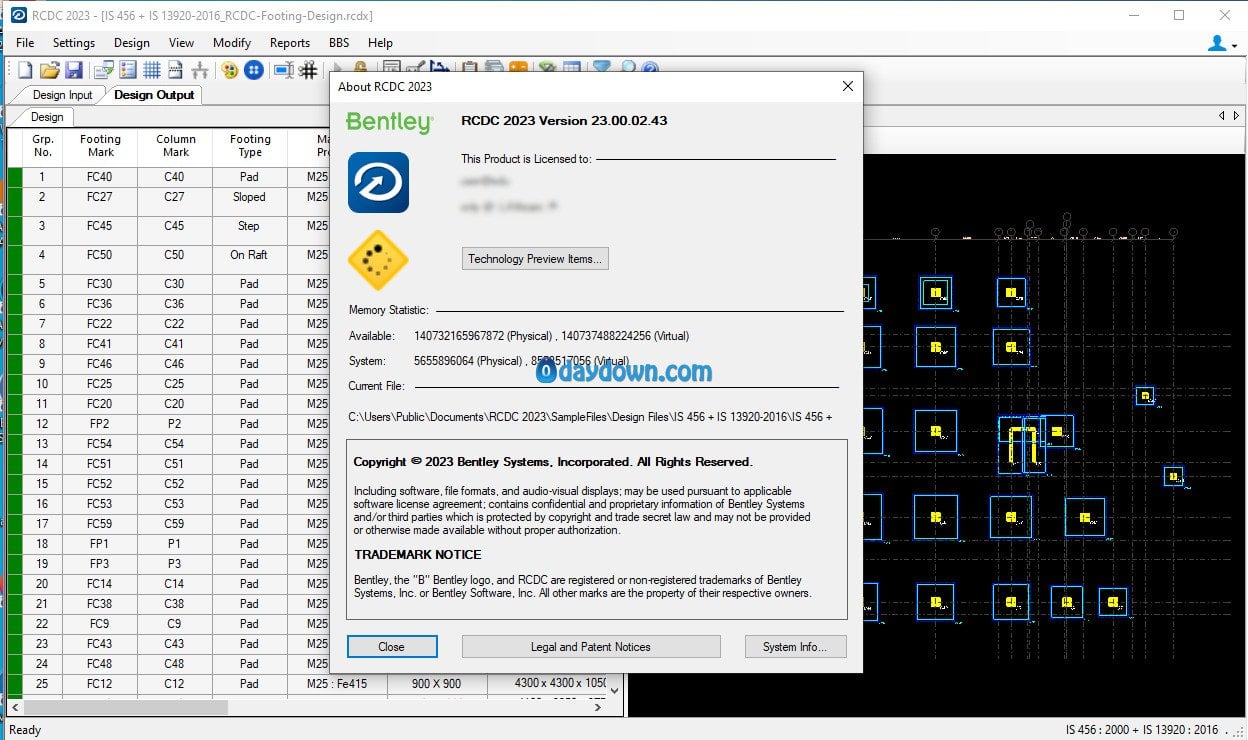Click the black hash grid toolbar icon
Image resolution: width=1248 pixels, height=740 pixels.
click(x=309, y=70)
